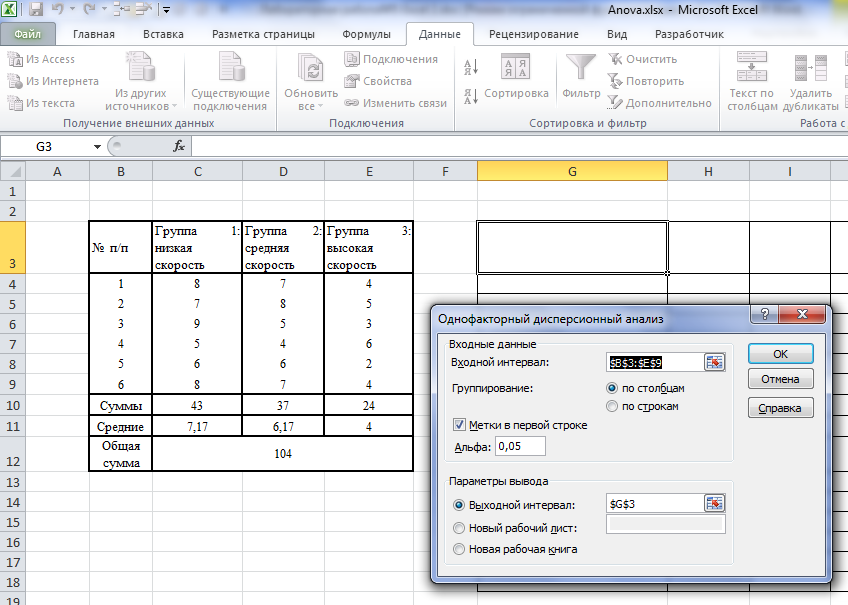Open the Файл tab
The height and width of the screenshot is (605, 848).
point(28,34)
